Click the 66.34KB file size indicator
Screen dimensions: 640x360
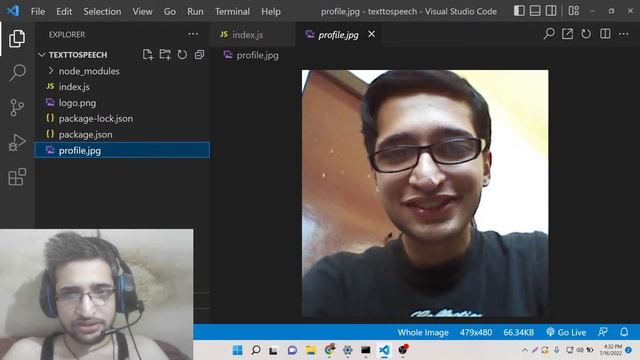[x=518, y=332]
